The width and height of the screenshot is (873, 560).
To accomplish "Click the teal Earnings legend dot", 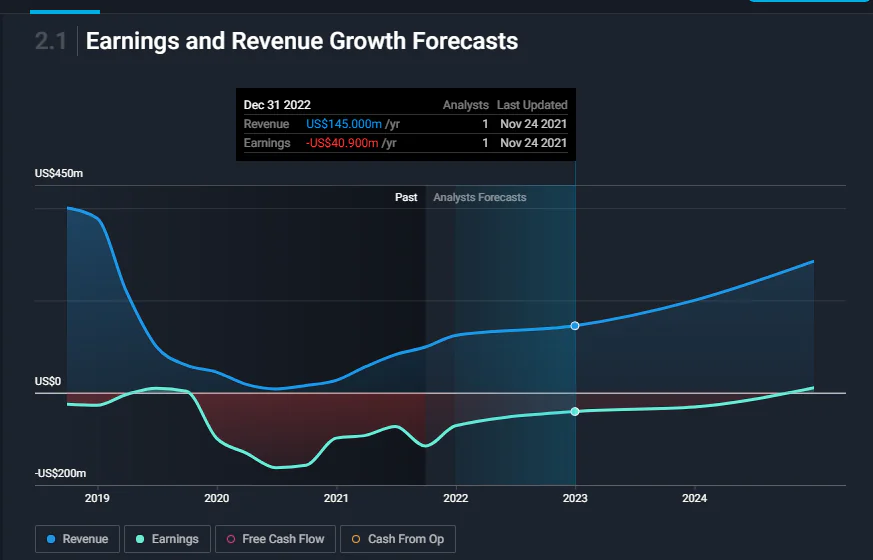I will tap(140, 539).
